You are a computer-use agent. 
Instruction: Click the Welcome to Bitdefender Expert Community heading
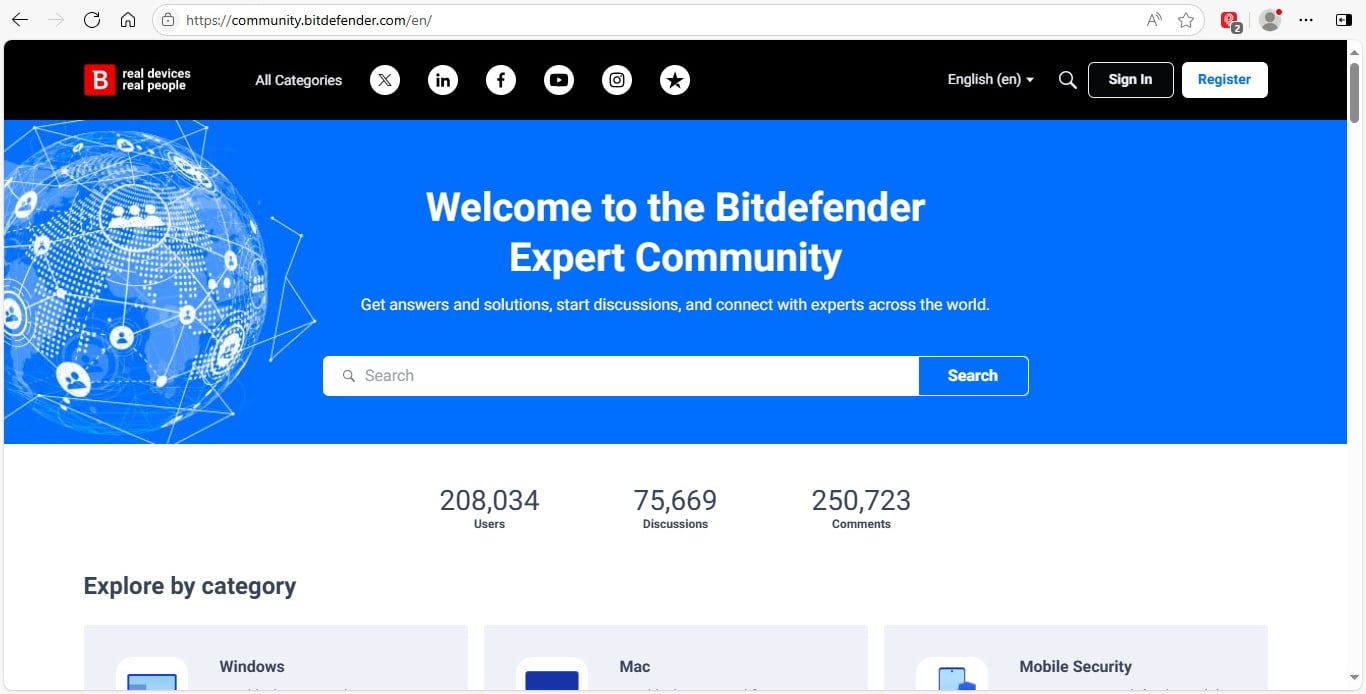pos(676,232)
